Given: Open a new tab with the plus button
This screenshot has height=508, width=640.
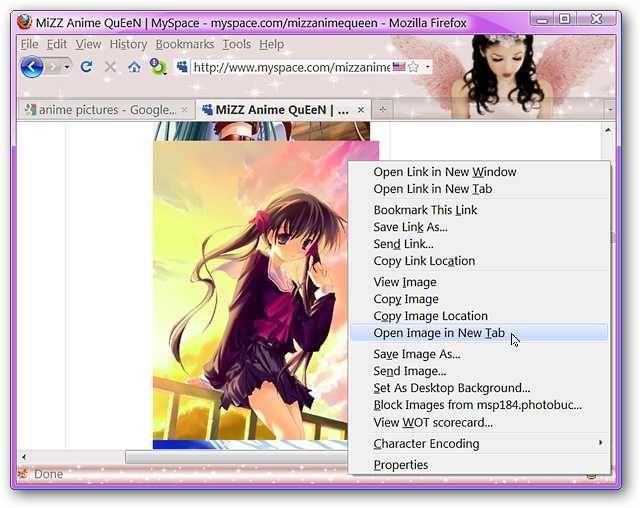Looking at the screenshot, I should tap(382, 109).
